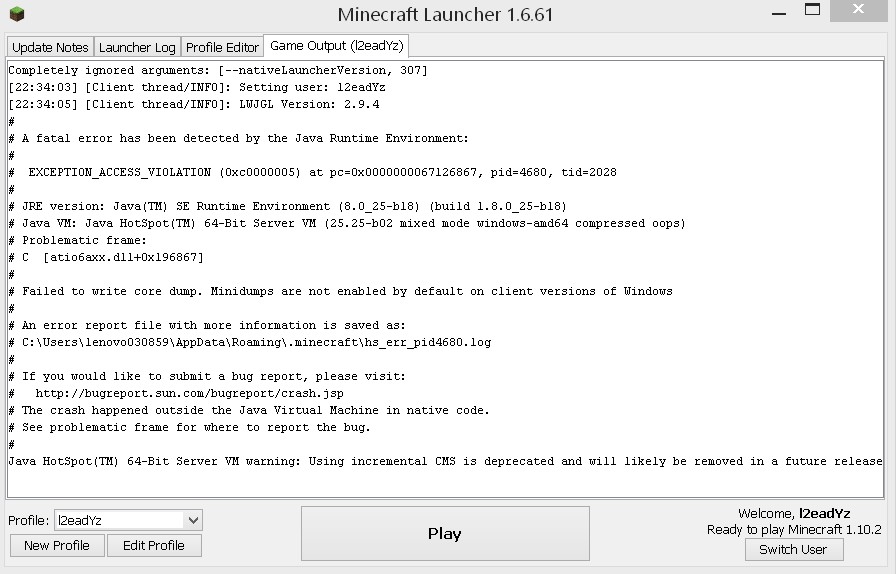Click the 'See problematic frame' line

(x=190, y=427)
